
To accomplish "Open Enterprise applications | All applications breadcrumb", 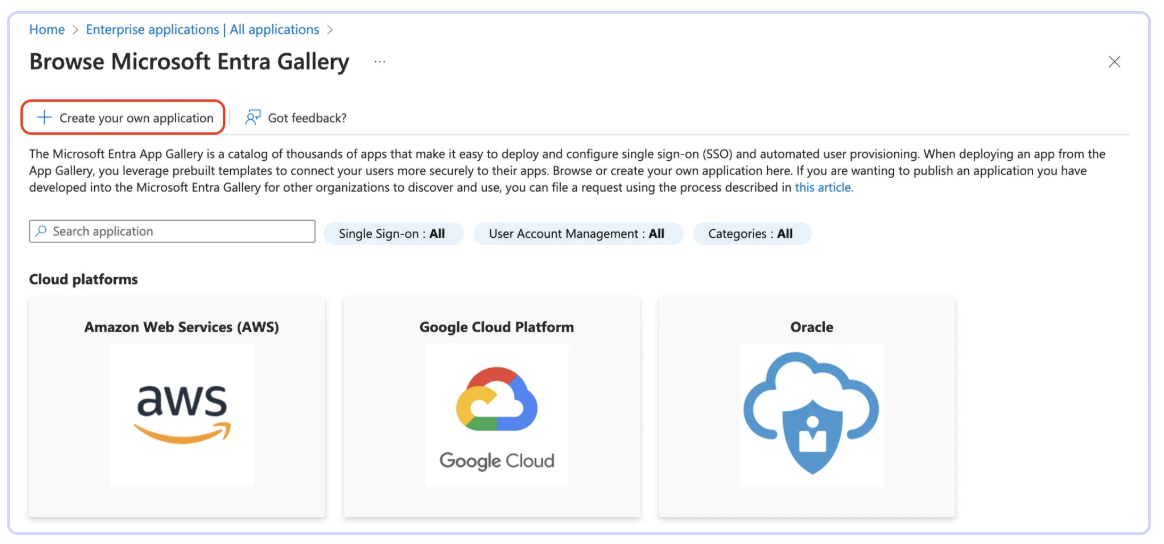I will click(203, 30).
